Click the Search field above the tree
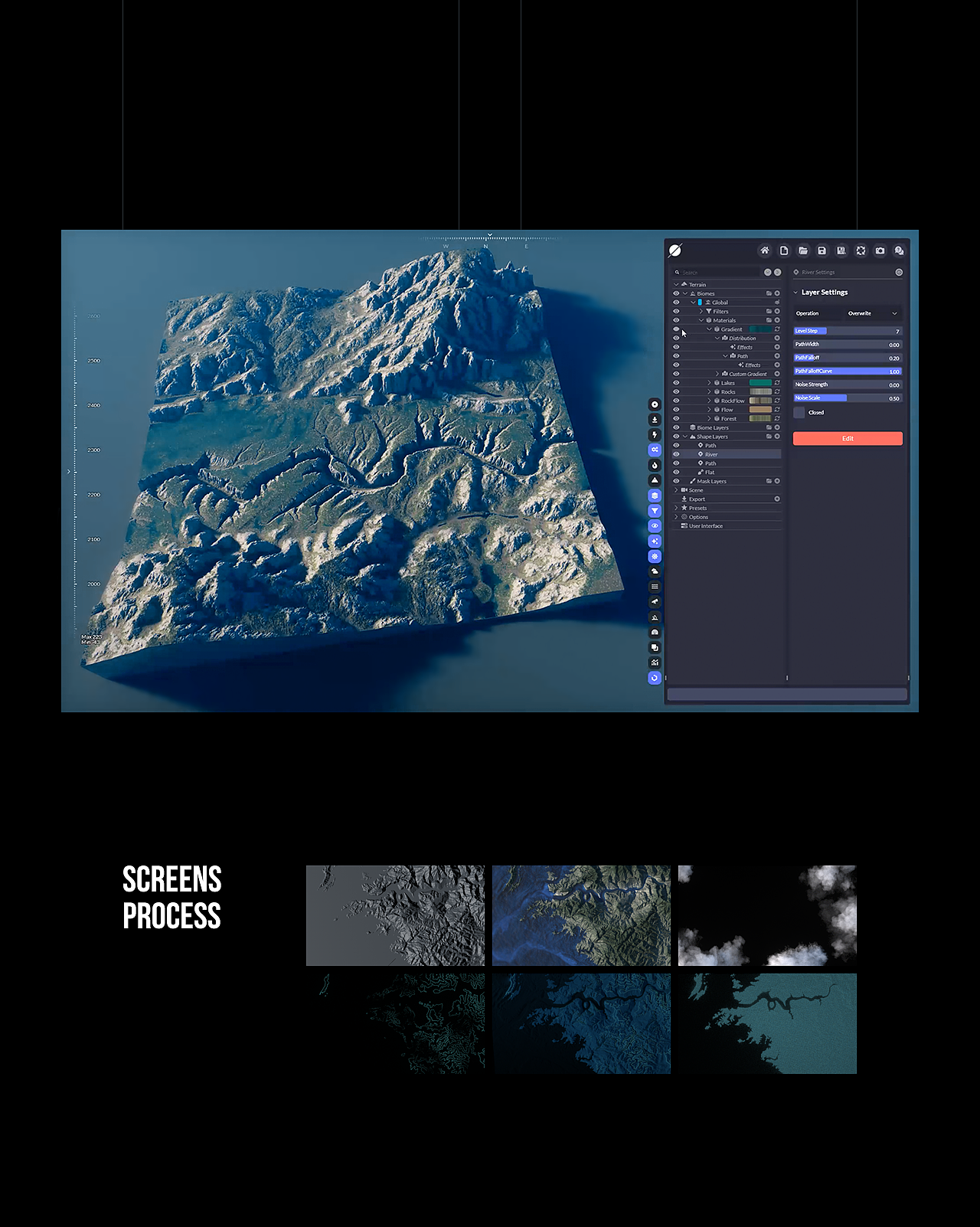 pos(717,272)
